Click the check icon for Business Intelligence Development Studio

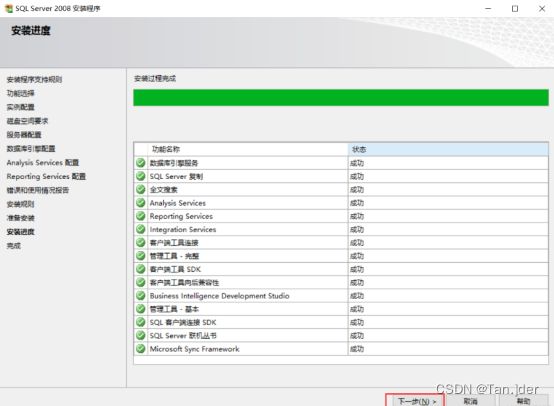pyautogui.click(x=141, y=295)
